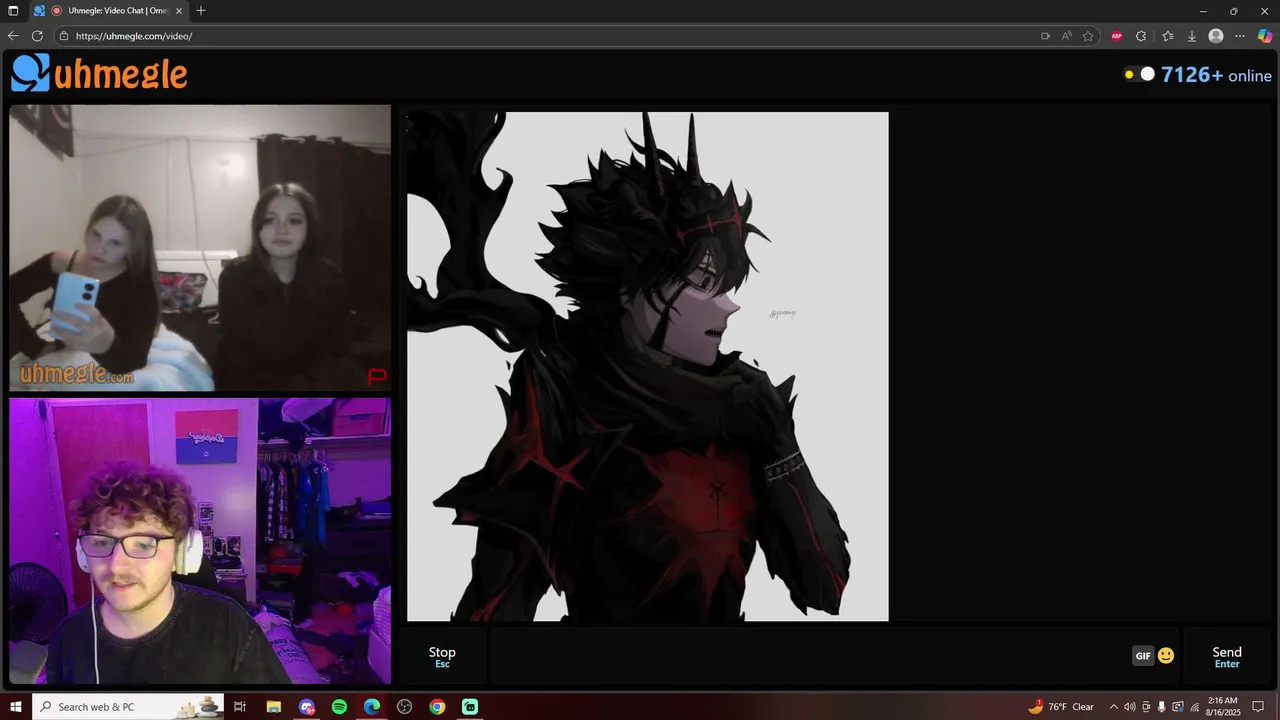The height and width of the screenshot is (720, 1280).
Task: Open the notification center
Action: click(x=1258, y=707)
